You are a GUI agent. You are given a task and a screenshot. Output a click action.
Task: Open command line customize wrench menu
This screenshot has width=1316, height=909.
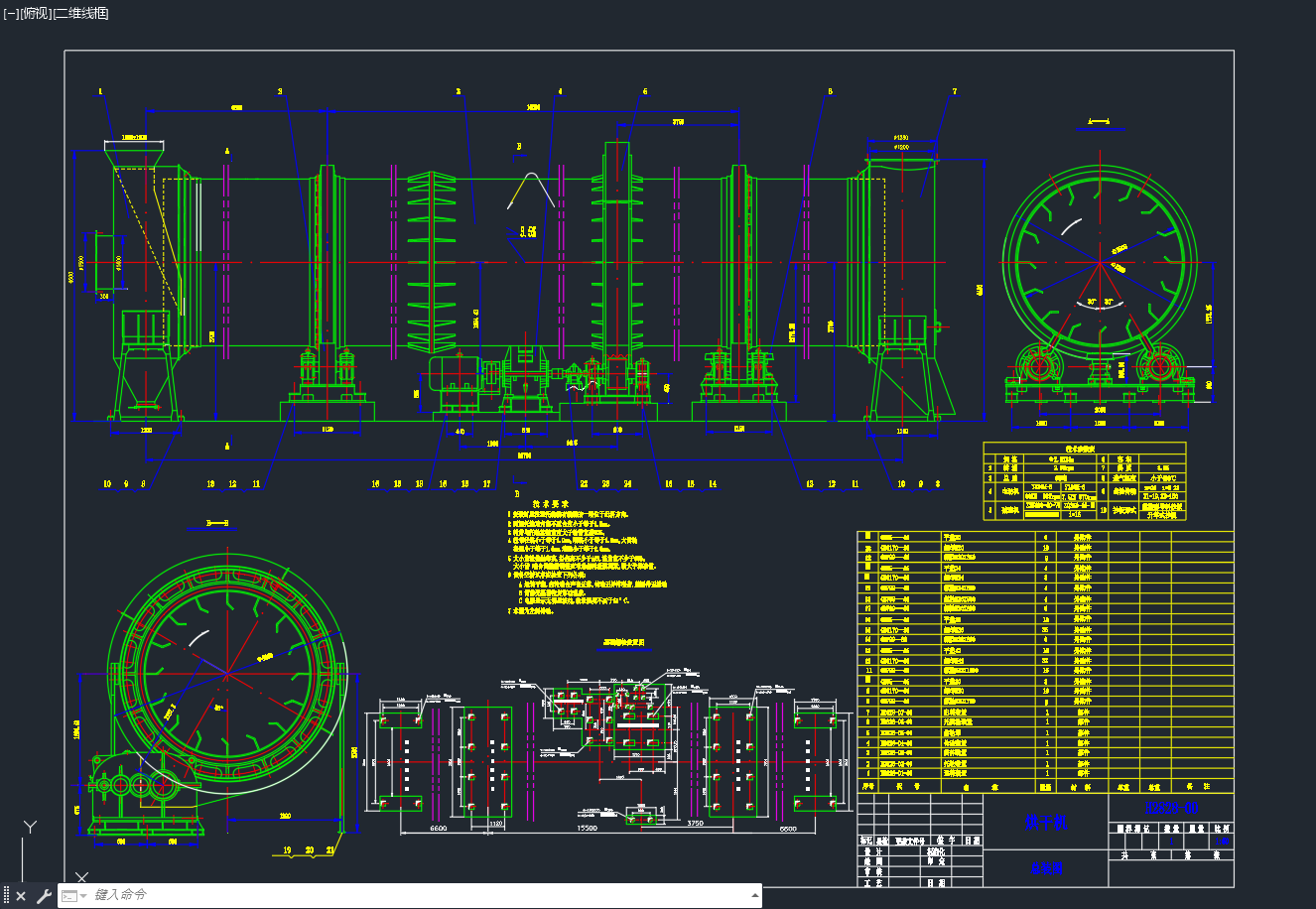click(44, 896)
